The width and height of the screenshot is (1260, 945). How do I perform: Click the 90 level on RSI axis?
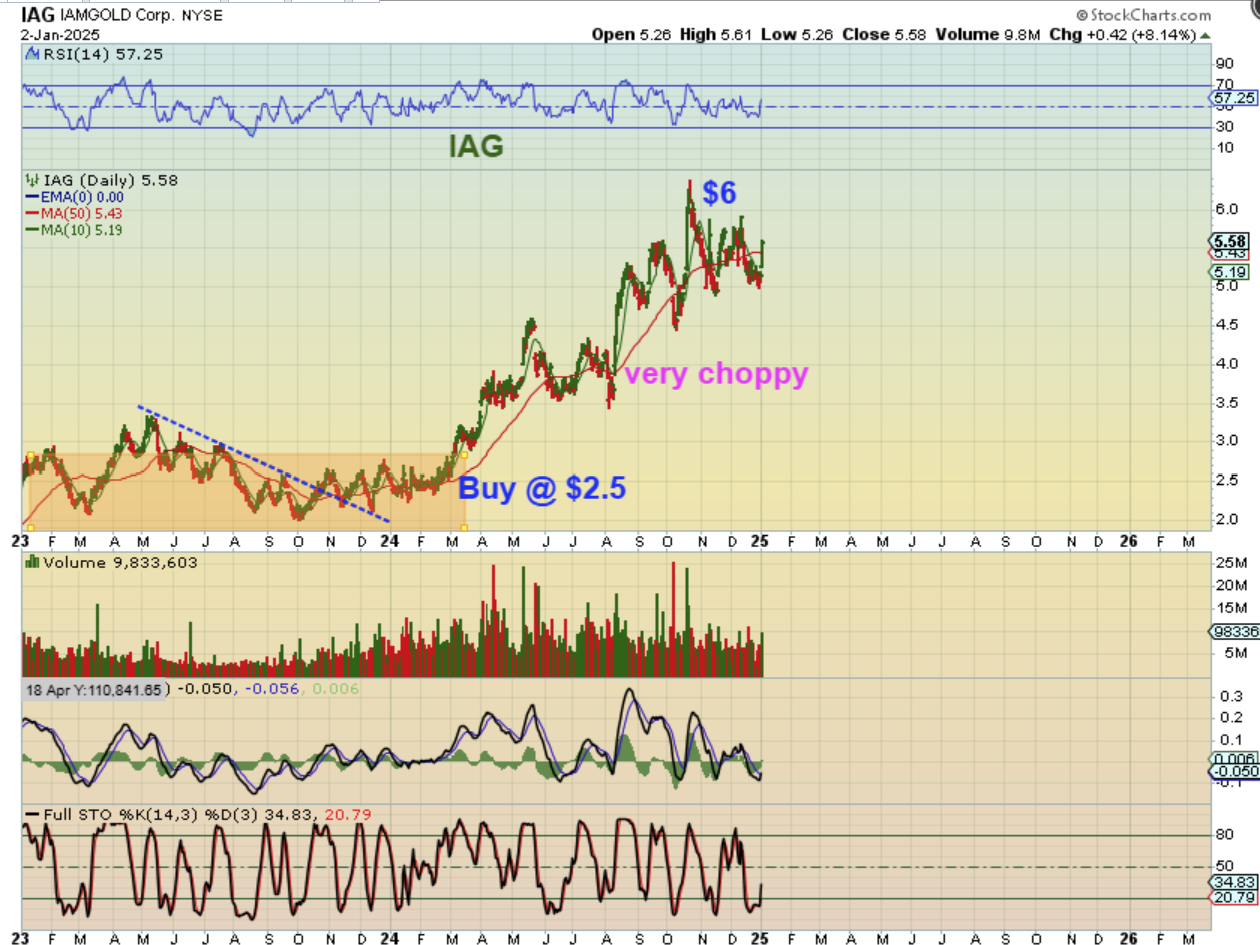pos(1223,64)
